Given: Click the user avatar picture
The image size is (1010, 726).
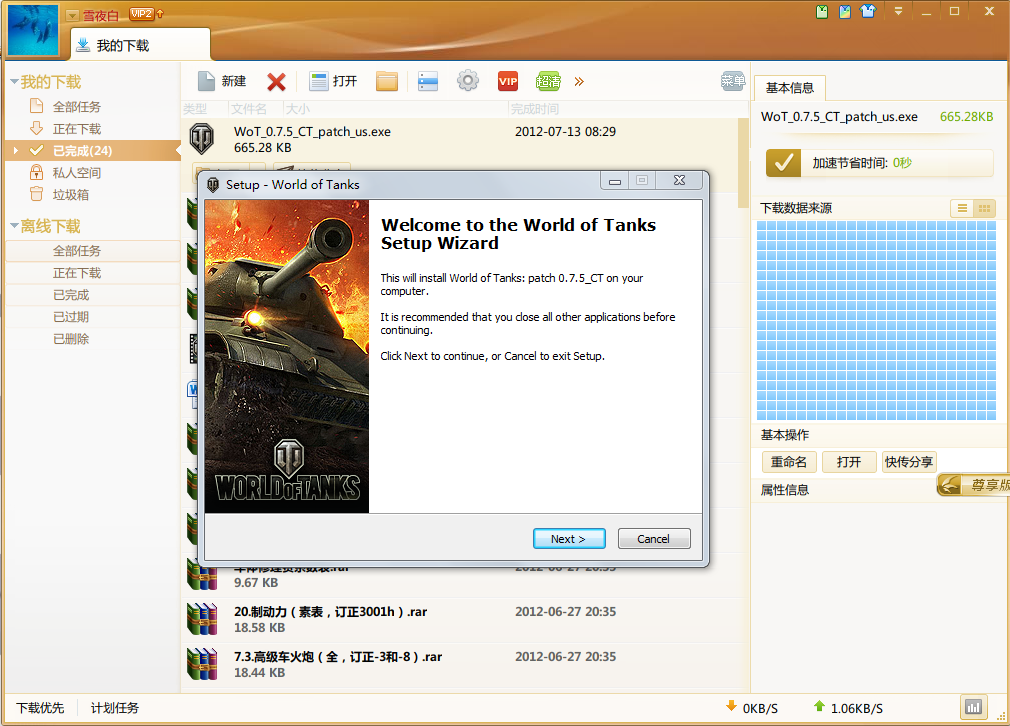Looking at the screenshot, I should tap(33, 30).
